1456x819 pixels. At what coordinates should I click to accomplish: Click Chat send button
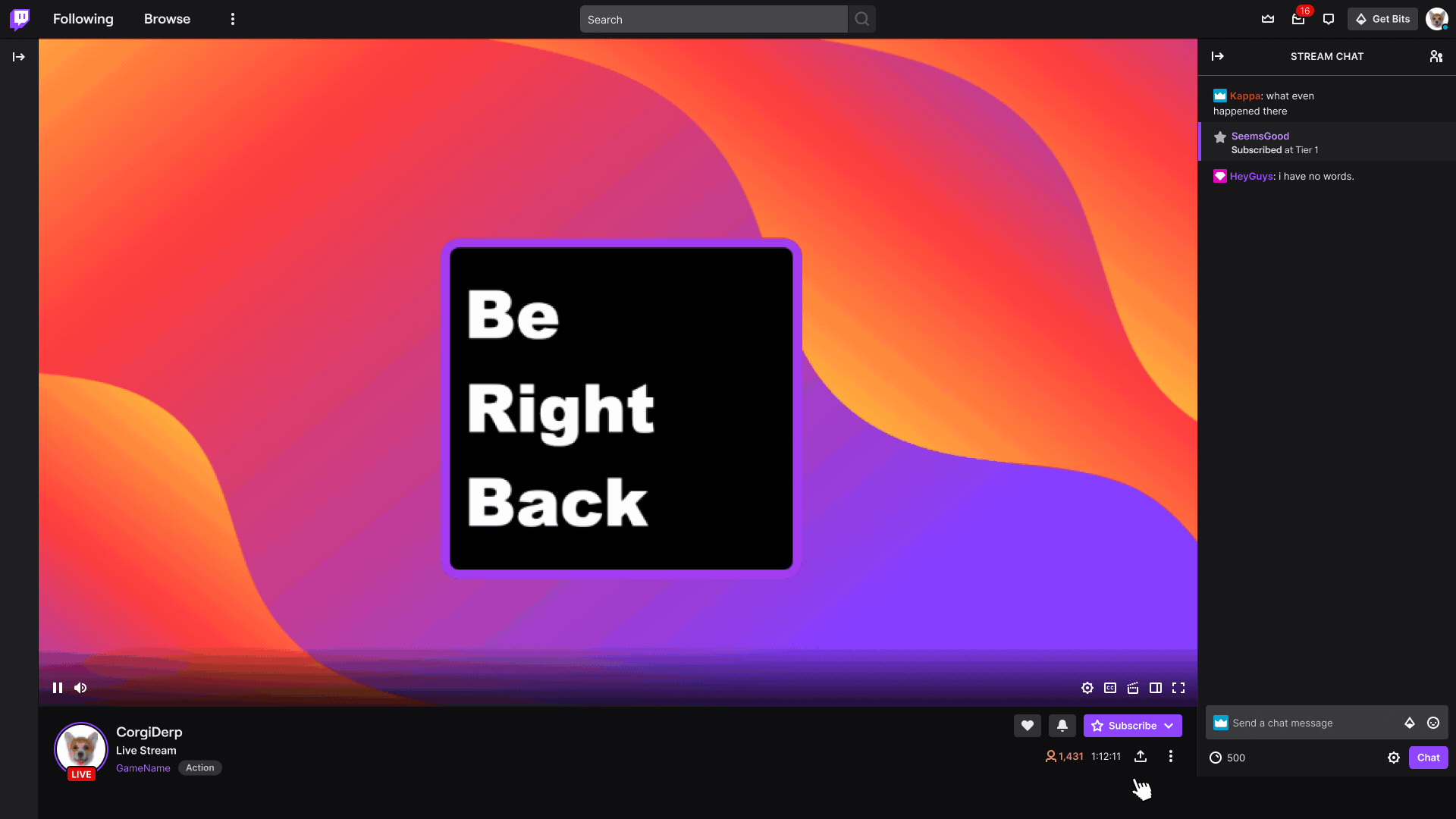(x=1429, y=757)
